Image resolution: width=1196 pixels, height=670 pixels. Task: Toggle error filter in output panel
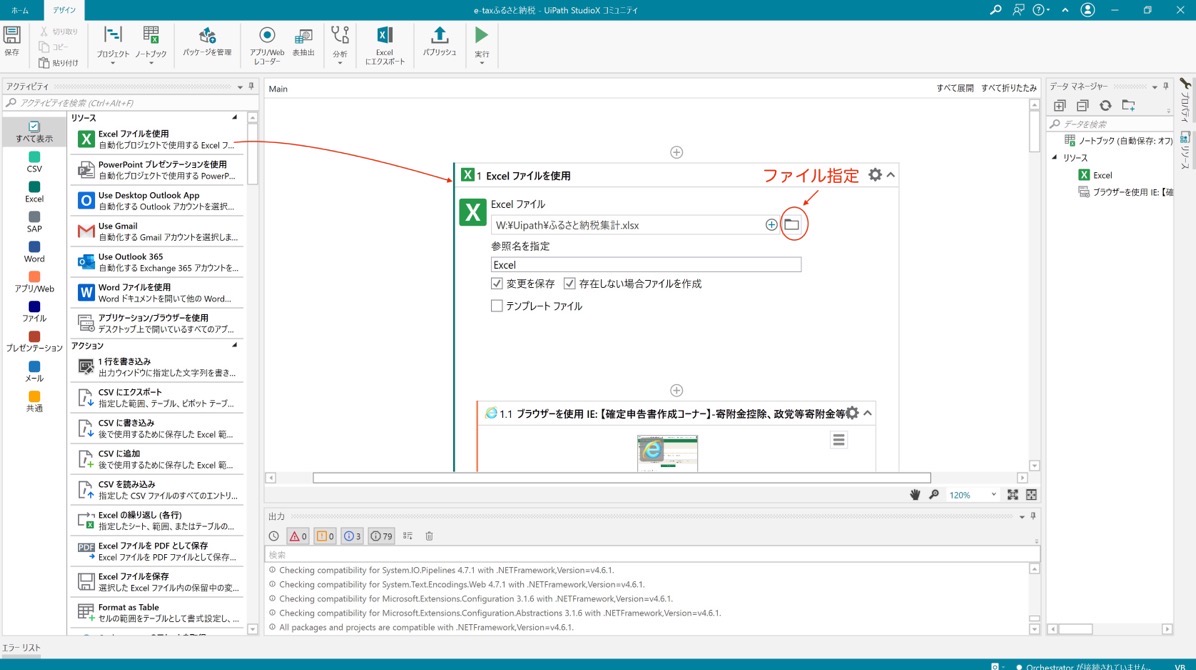pyautogui.click(x=297, y=536)
